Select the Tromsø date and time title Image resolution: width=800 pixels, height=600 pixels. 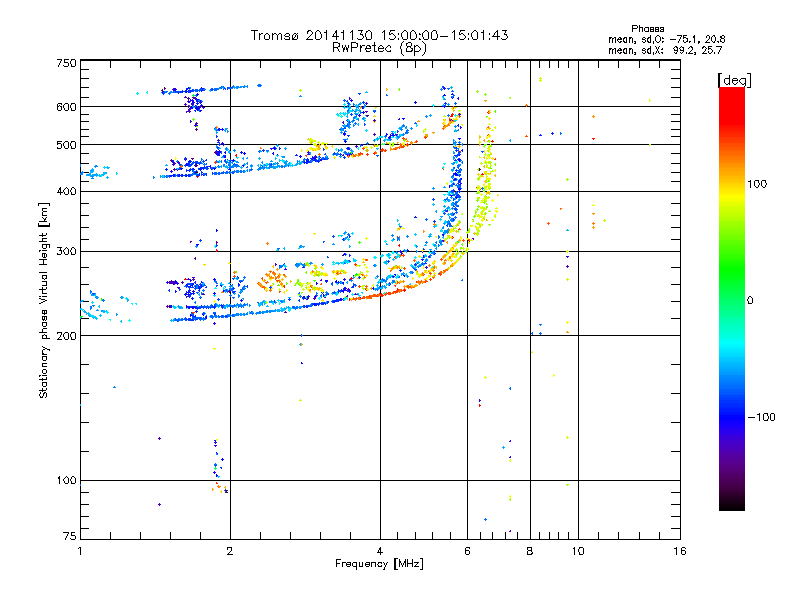[380, 35]
